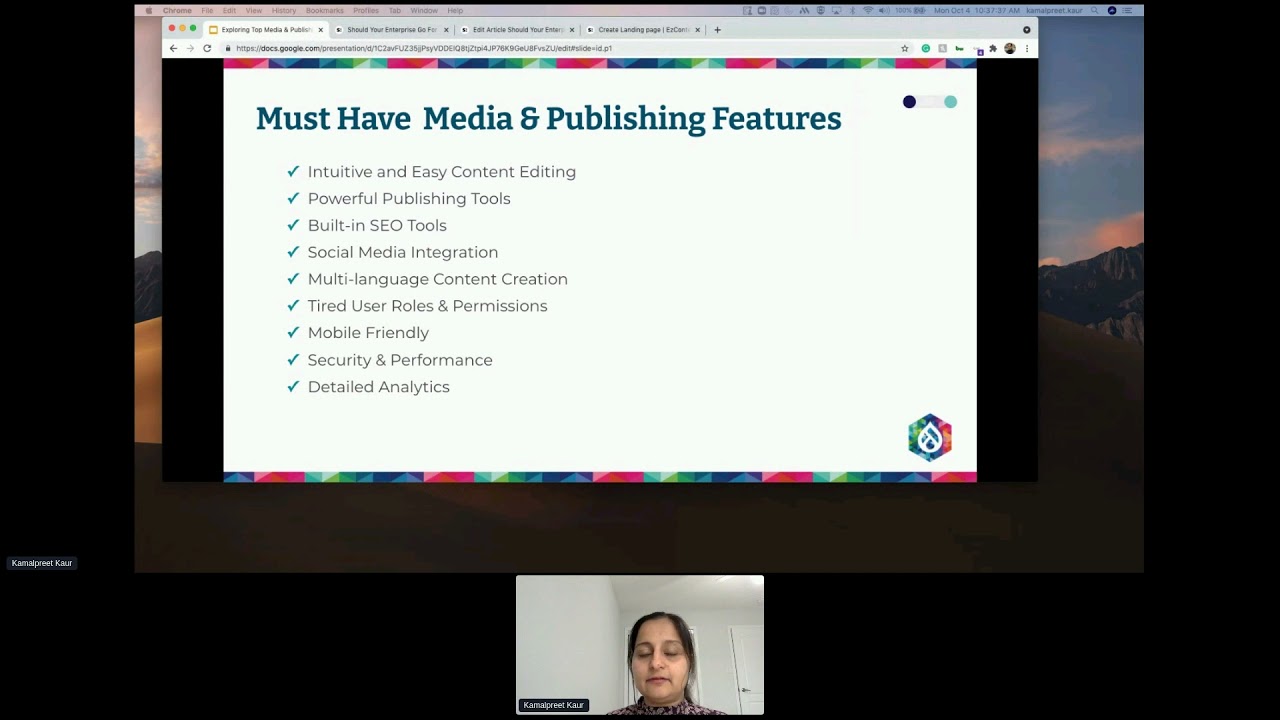The image size is (1280, 720).
Task: Open the History menu
Action: pos(284,11)
